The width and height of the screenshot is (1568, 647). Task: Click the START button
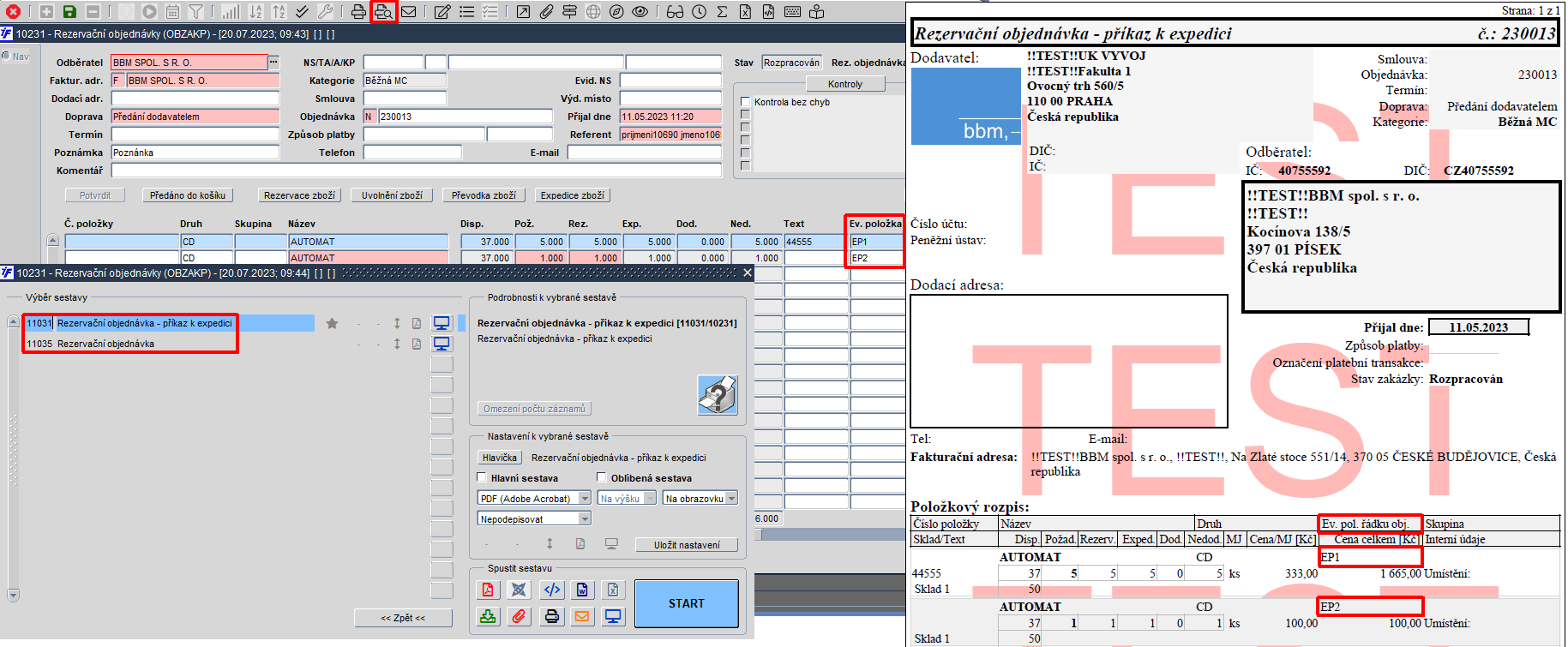[687, 603]
